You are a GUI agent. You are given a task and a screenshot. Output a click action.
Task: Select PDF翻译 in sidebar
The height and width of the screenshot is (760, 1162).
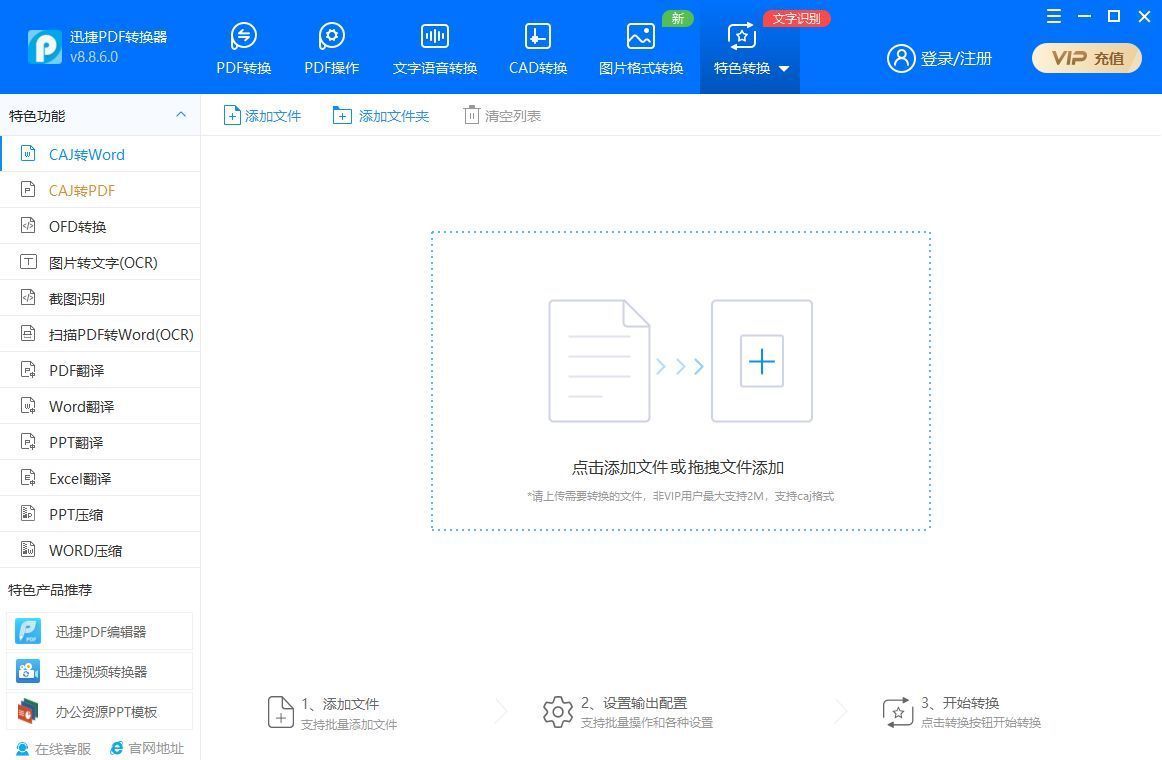[100, 370]
